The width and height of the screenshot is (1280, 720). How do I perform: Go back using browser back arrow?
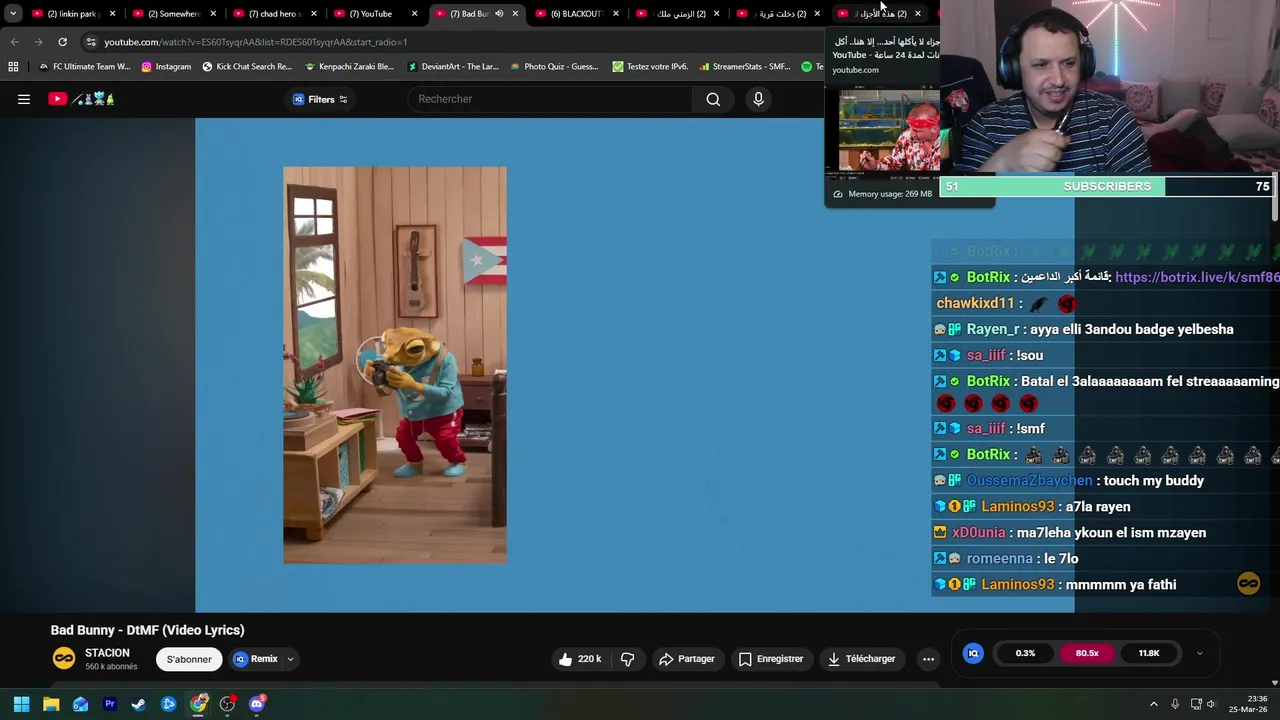point(14,42)
